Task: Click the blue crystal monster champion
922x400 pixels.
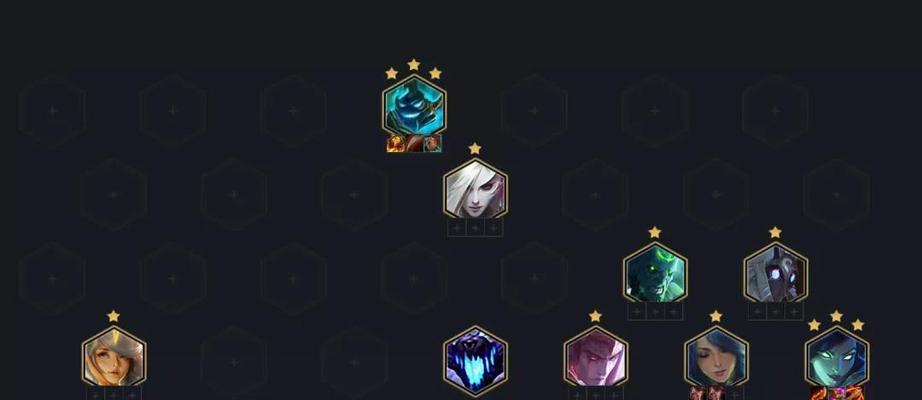Action: [475, 359]
